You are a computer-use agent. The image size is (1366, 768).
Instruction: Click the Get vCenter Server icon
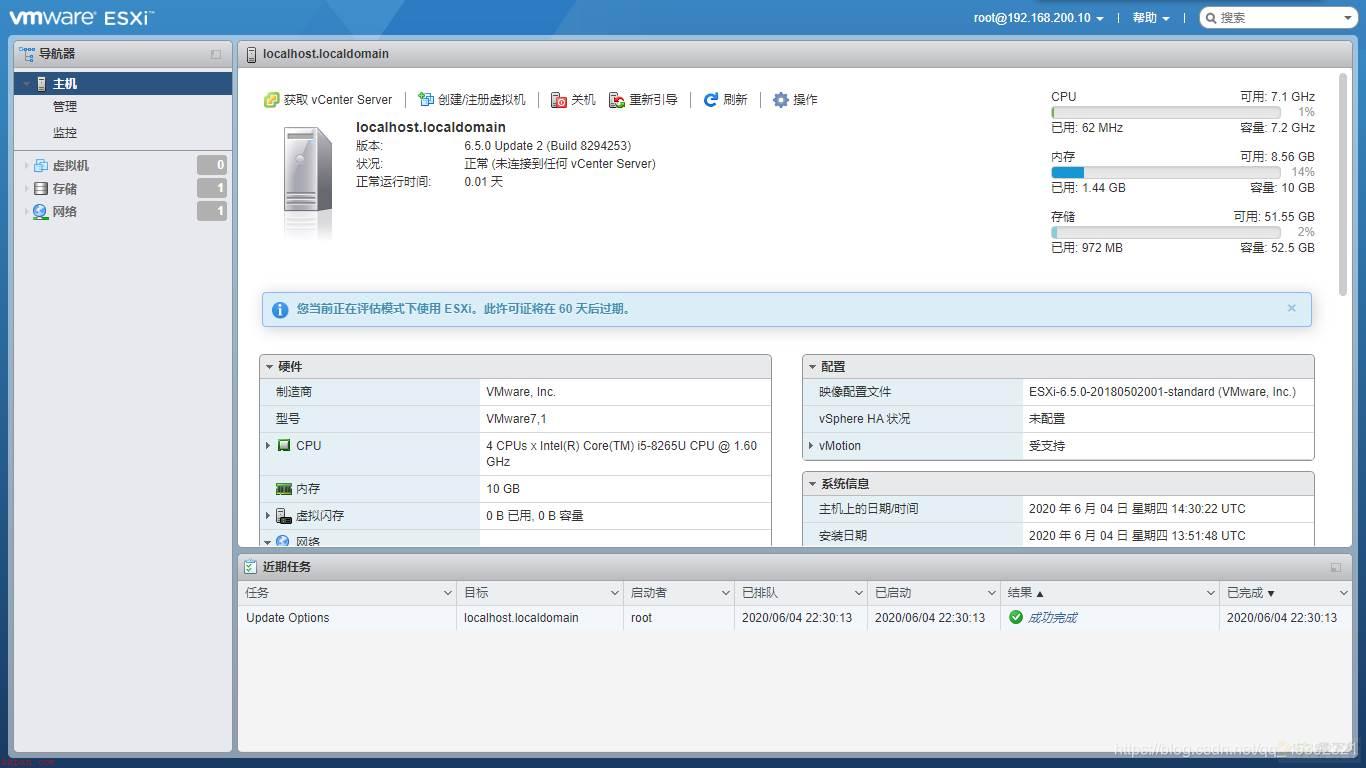271,100
